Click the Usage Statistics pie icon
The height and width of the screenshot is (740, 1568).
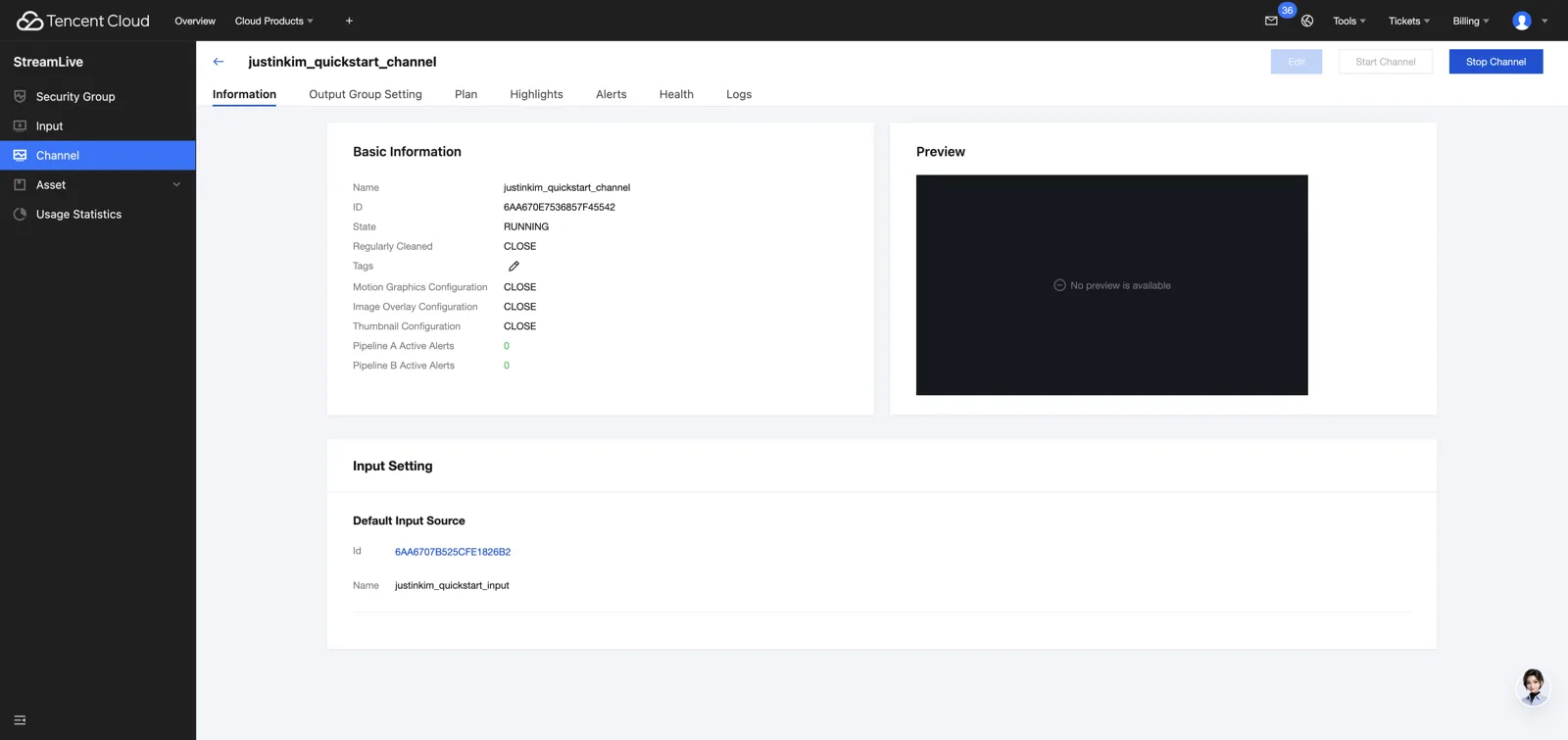click(20, 215)
